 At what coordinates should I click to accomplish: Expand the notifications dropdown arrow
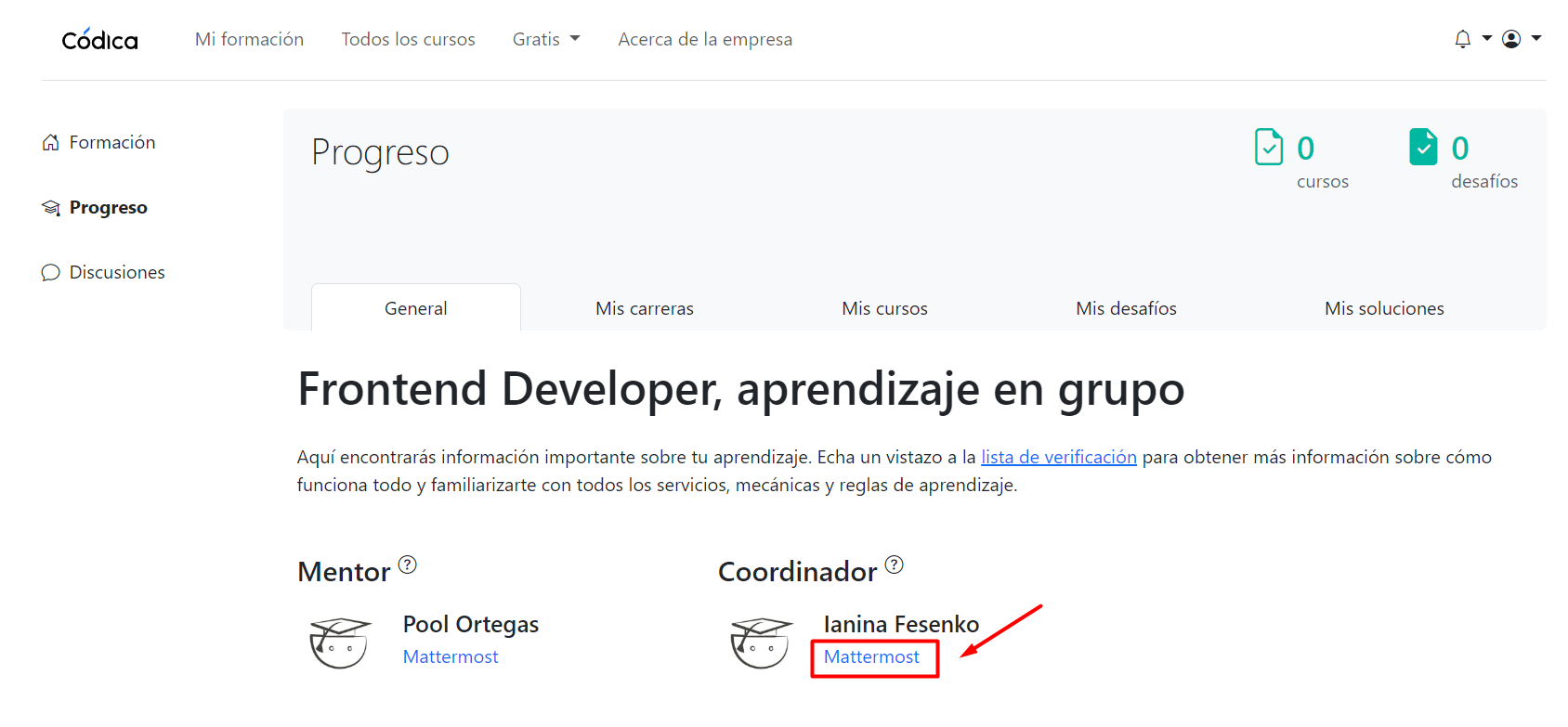[1486, 39]
